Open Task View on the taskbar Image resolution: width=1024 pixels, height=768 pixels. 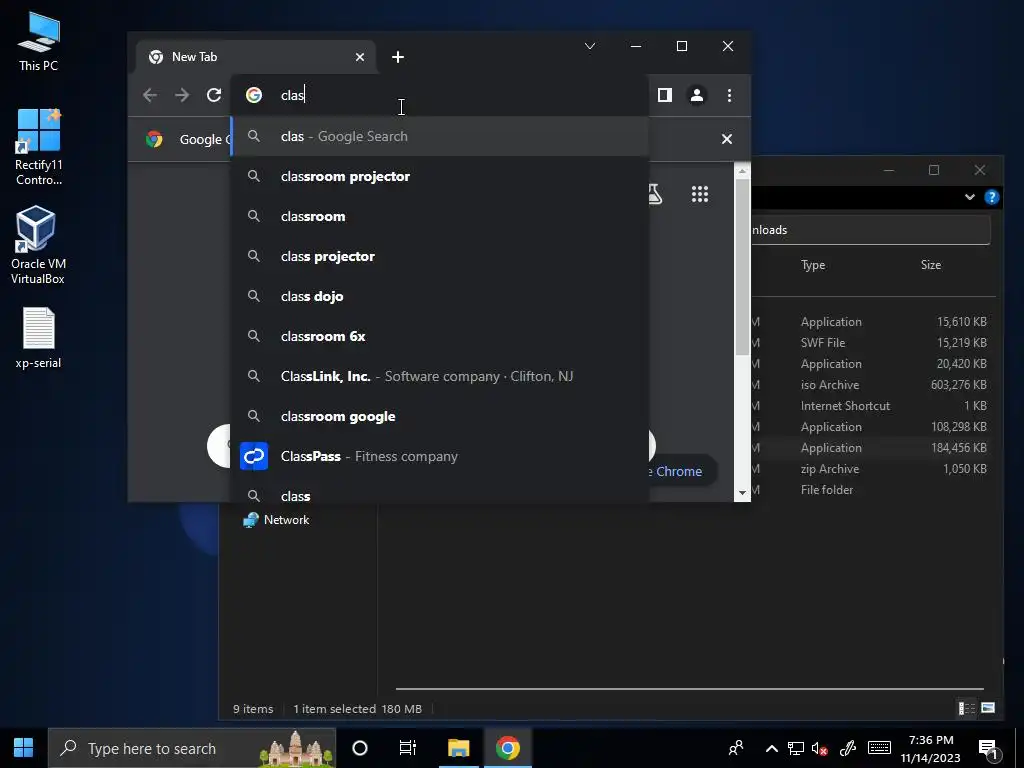tap(408, 748)
